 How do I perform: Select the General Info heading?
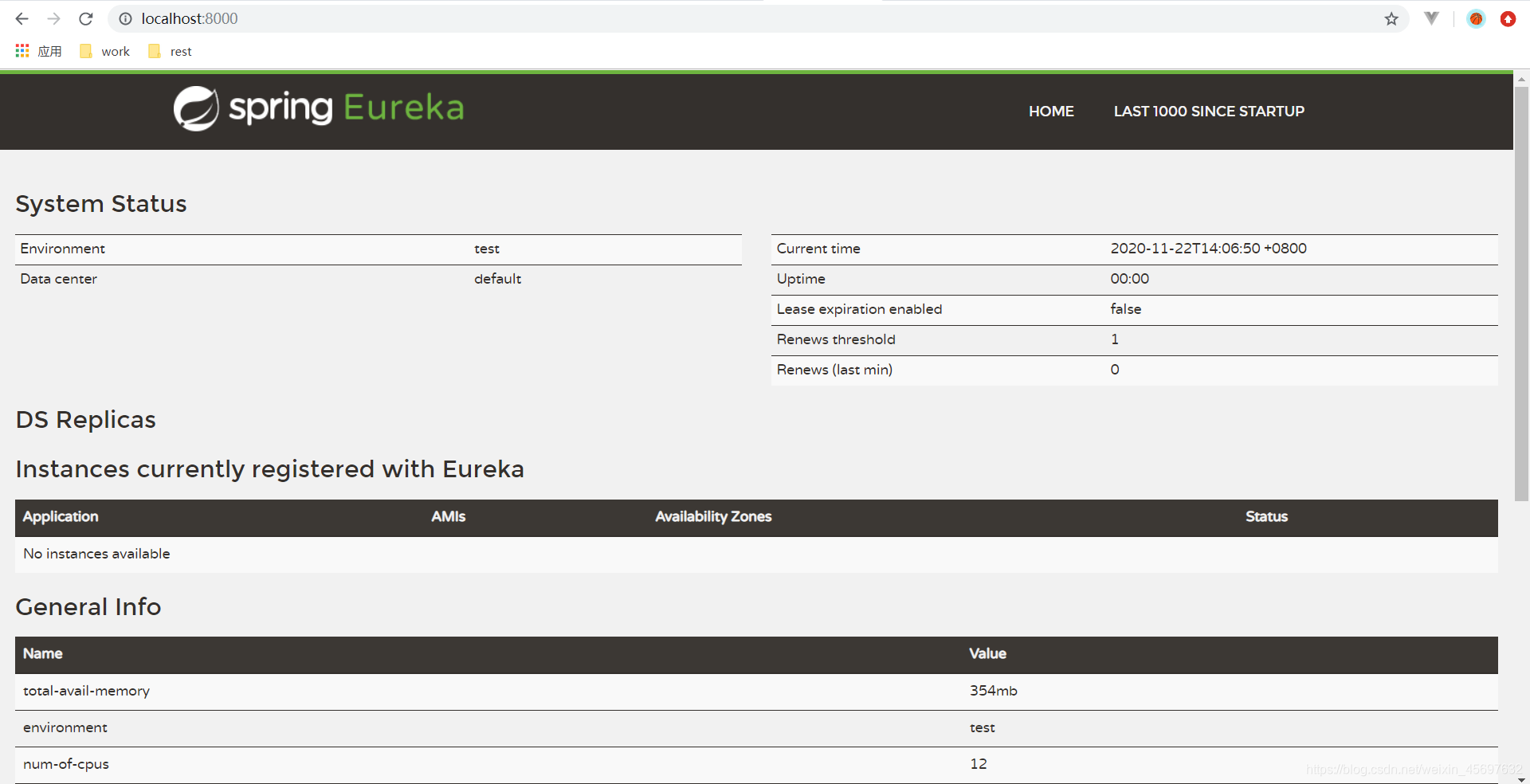(x=88, y=607)
